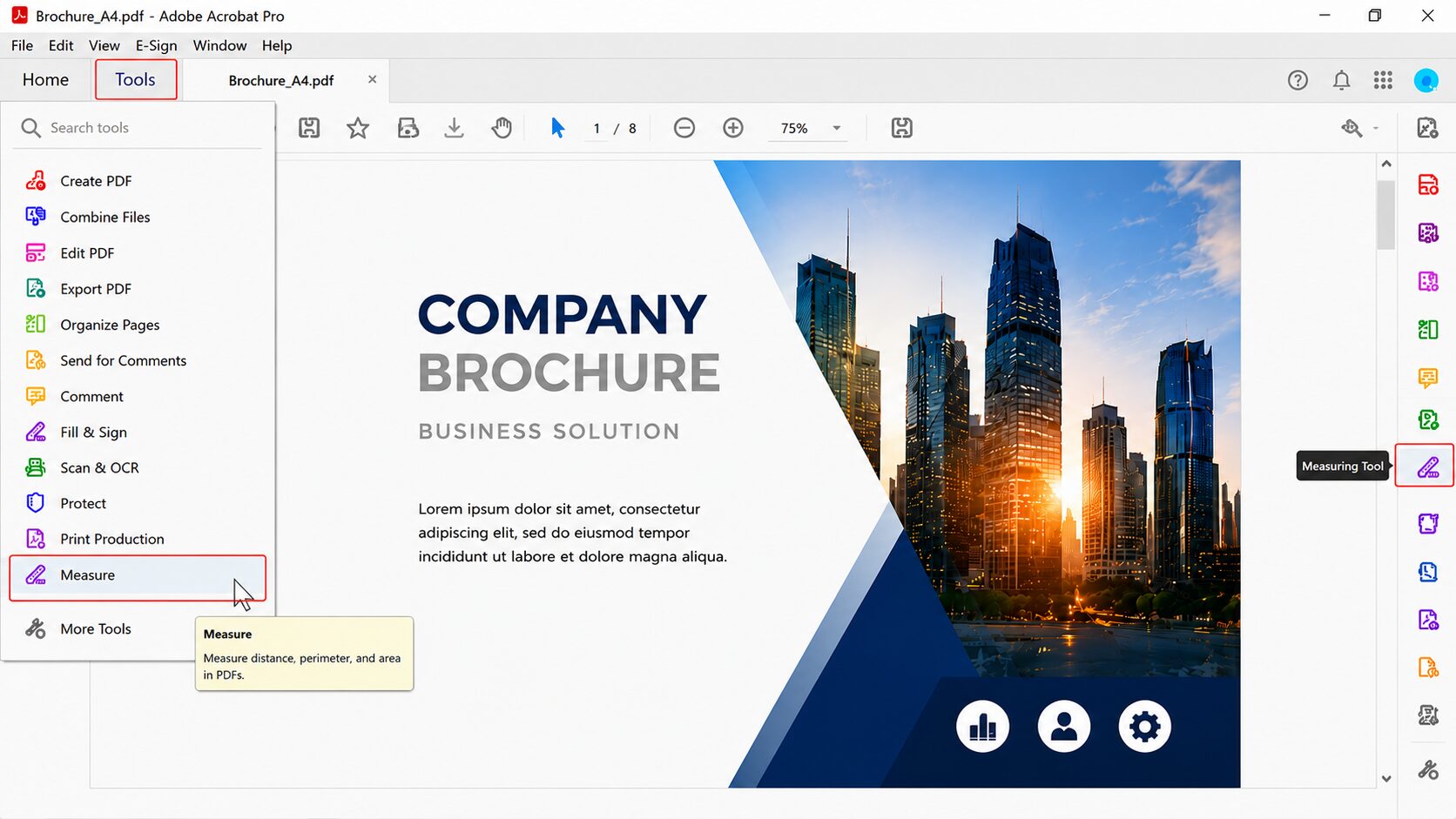Close the Brochure_A4.pdf tab

[372, 79]
